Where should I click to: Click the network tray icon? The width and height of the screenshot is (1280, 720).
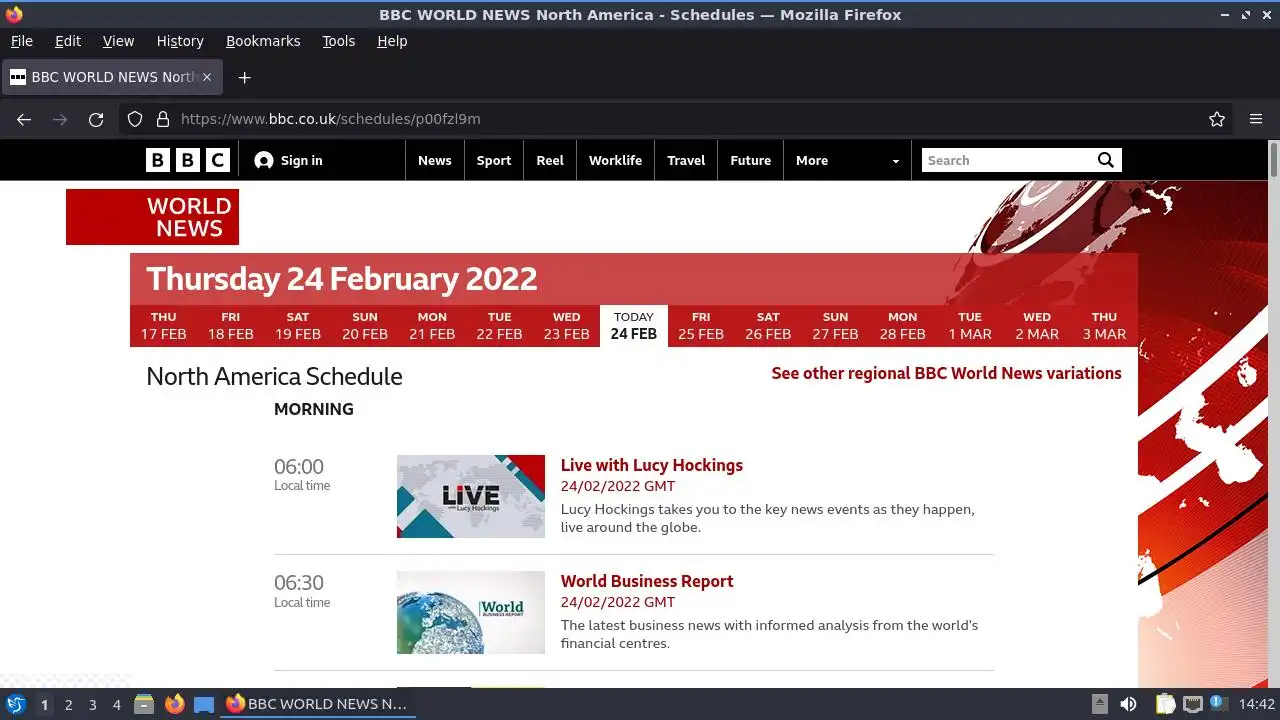pos(1192,704)
